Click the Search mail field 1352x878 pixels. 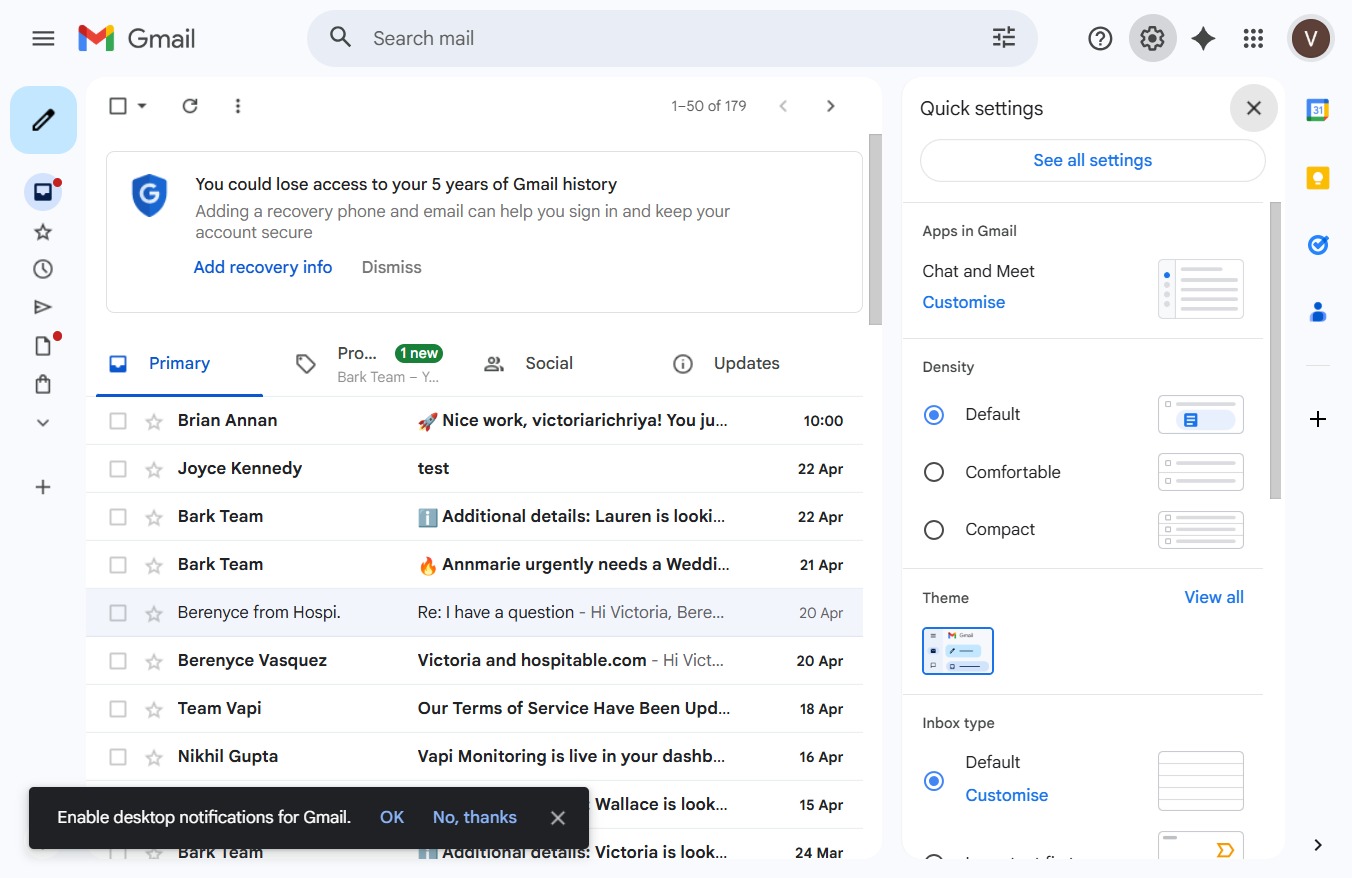[x=672, y=39]
